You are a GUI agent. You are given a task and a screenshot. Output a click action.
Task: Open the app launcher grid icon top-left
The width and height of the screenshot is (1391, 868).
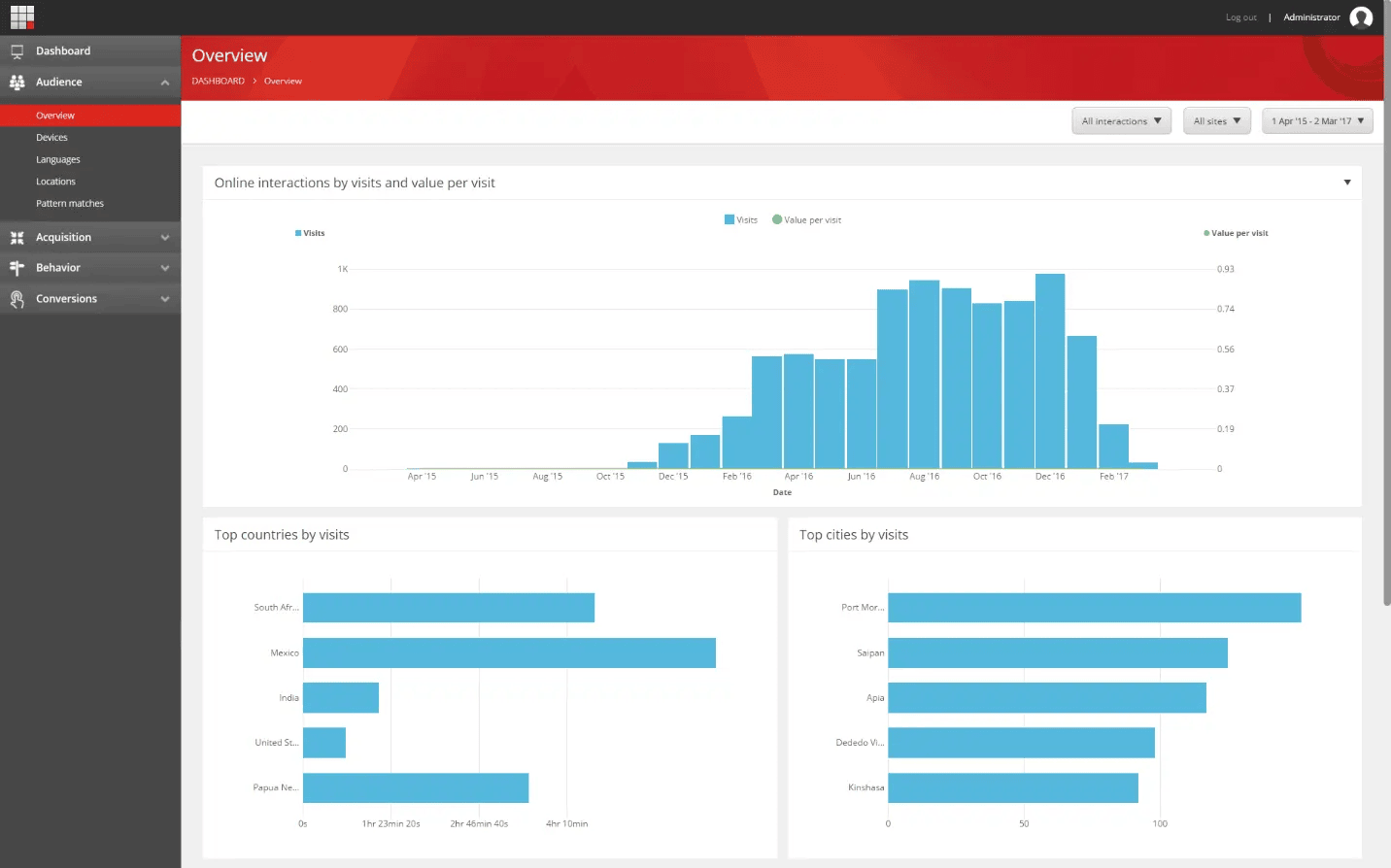coord(21,17)
